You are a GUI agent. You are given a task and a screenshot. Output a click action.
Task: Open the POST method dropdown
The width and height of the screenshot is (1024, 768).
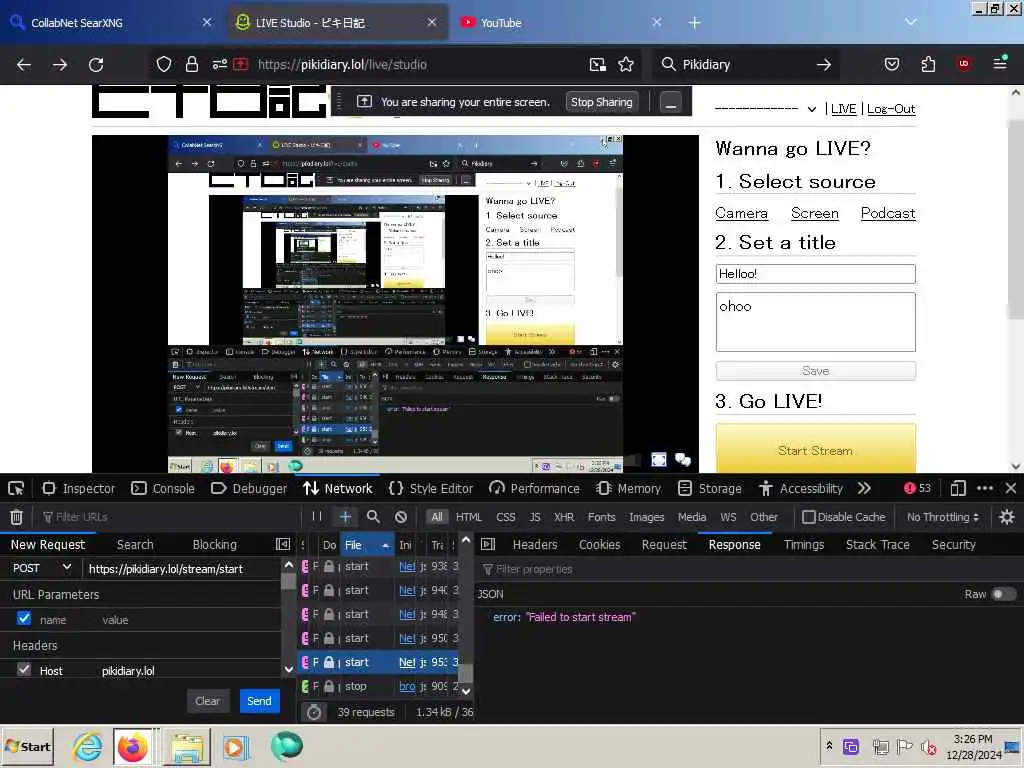pos(41,568)
